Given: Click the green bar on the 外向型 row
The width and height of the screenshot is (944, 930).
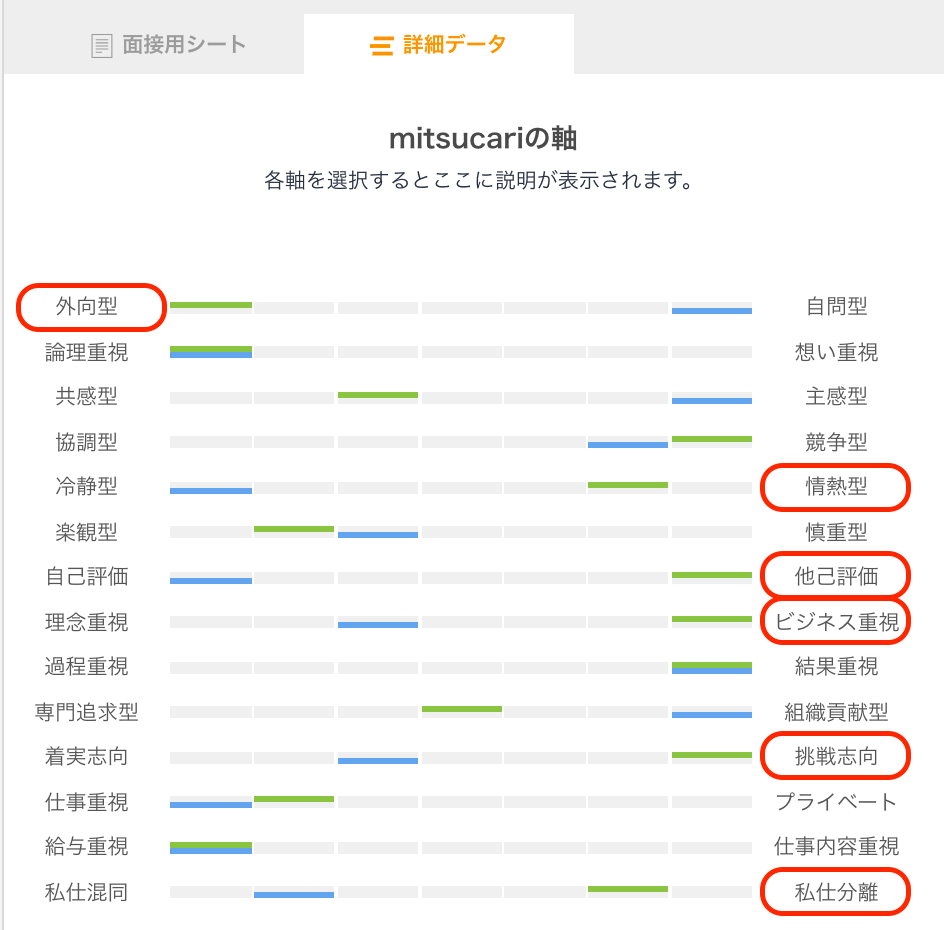Looking at the screenshot, I should 211,303.
